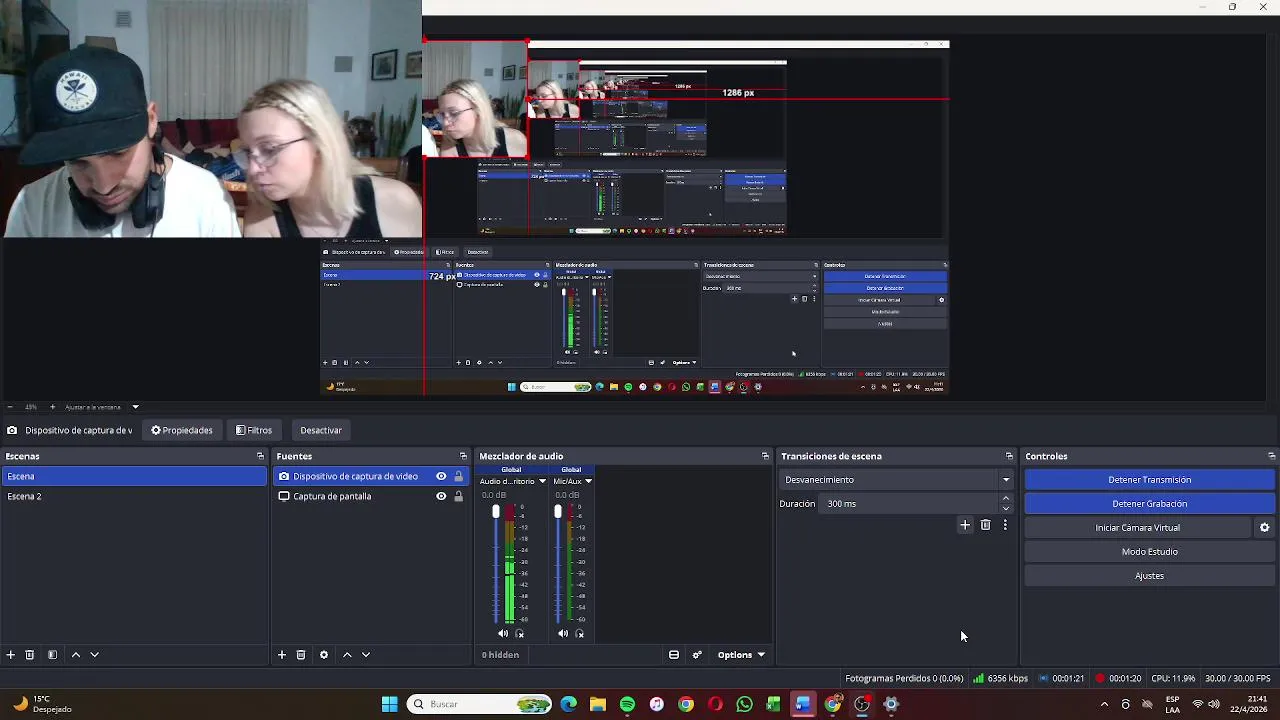Click the Desactivar button

tap(321, 430)
